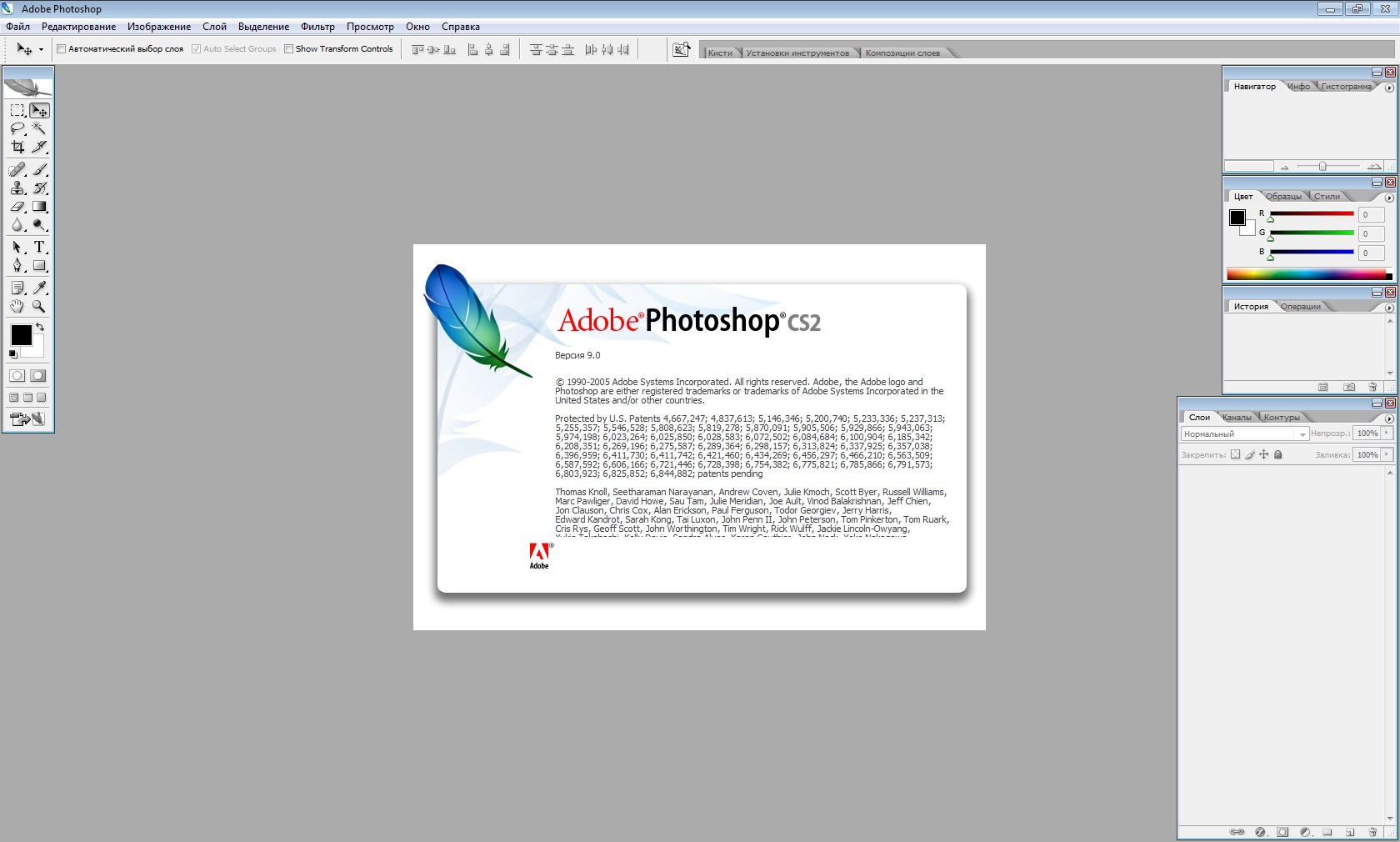The width and height of the screenshot is (1400, 842).
Task: Open Navigator panel options menu arrow
Action: click(1389, 88)
